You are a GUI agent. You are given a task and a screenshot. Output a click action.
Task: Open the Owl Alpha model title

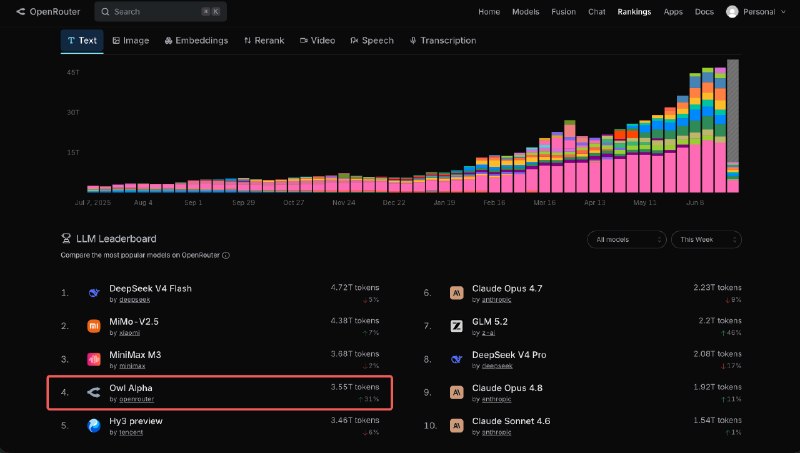pos(131,388)
